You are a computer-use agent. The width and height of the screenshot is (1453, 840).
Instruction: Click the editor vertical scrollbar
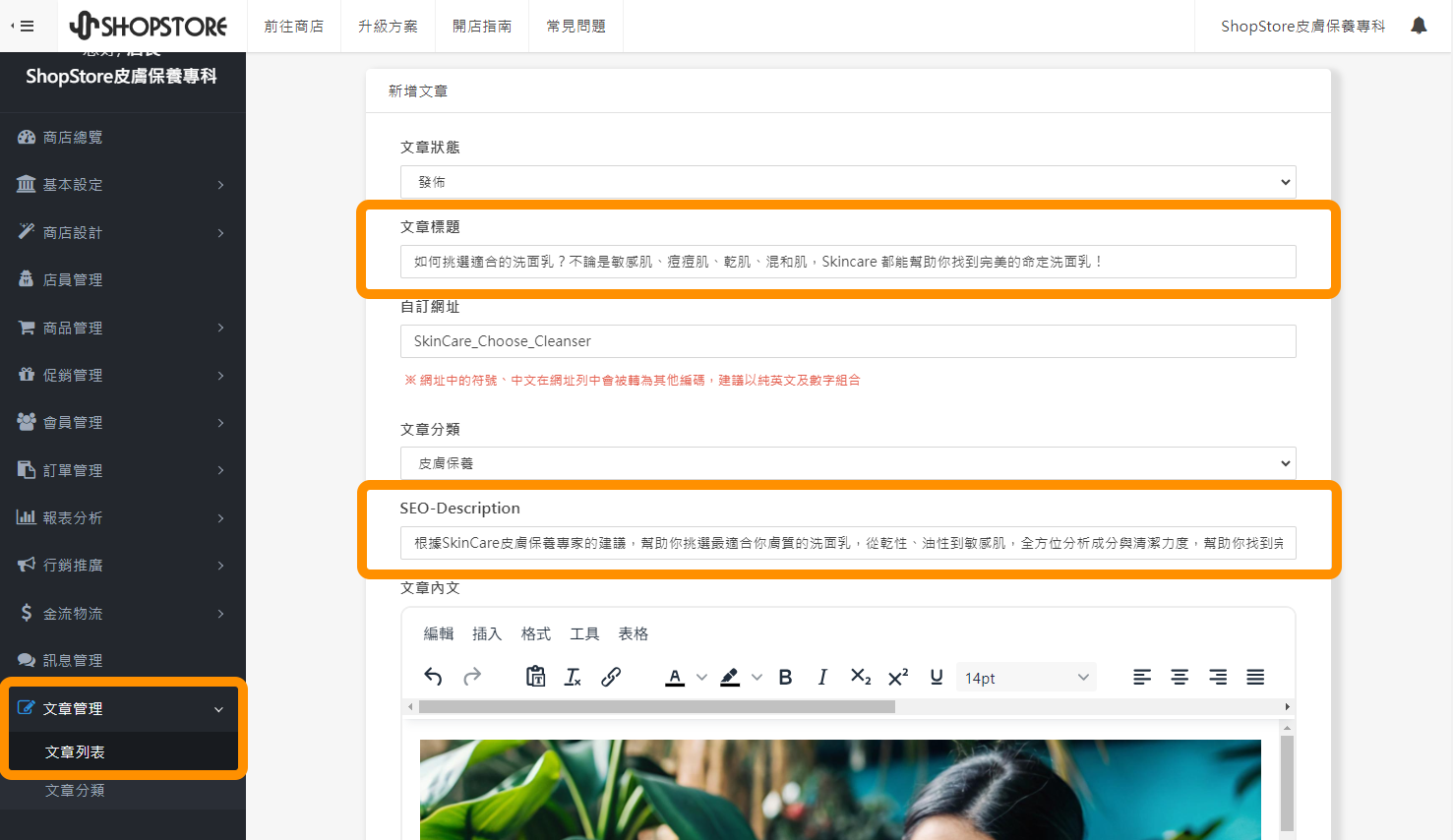(x=1287, y=782)
